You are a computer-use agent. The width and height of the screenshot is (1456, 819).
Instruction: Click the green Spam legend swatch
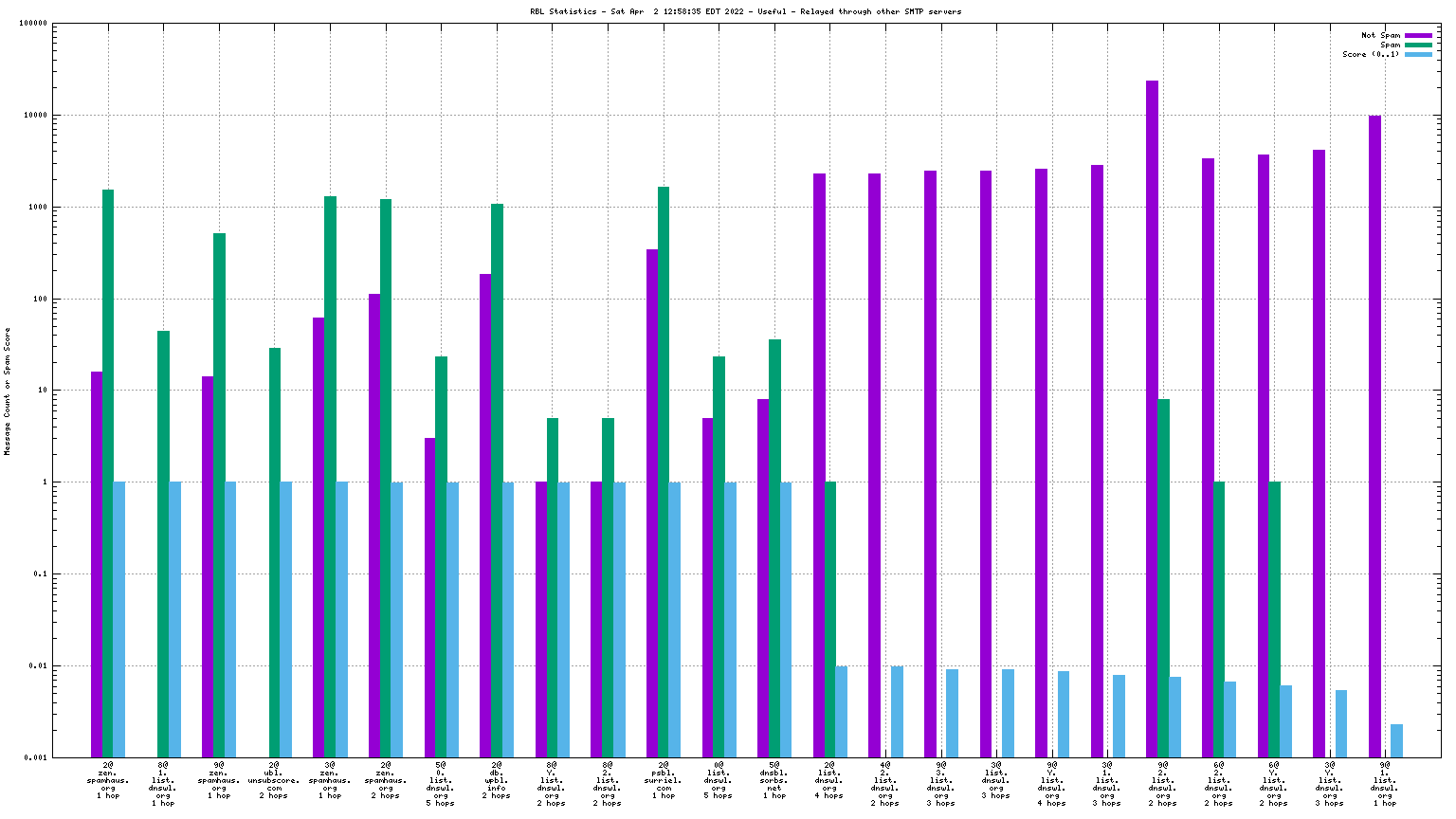1418,45
